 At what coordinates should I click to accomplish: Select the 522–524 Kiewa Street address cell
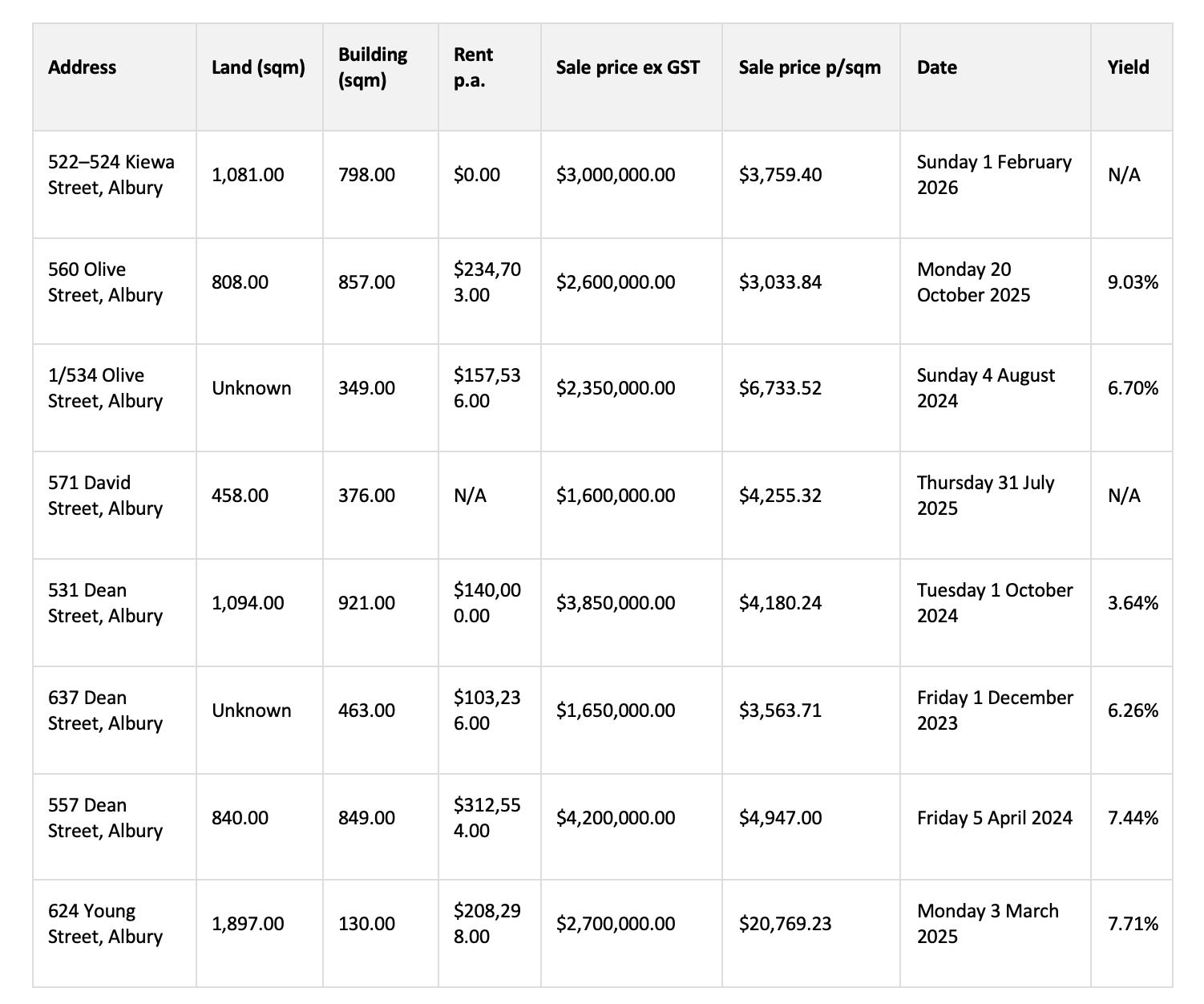pyautogui.click(x=111, y=175)
